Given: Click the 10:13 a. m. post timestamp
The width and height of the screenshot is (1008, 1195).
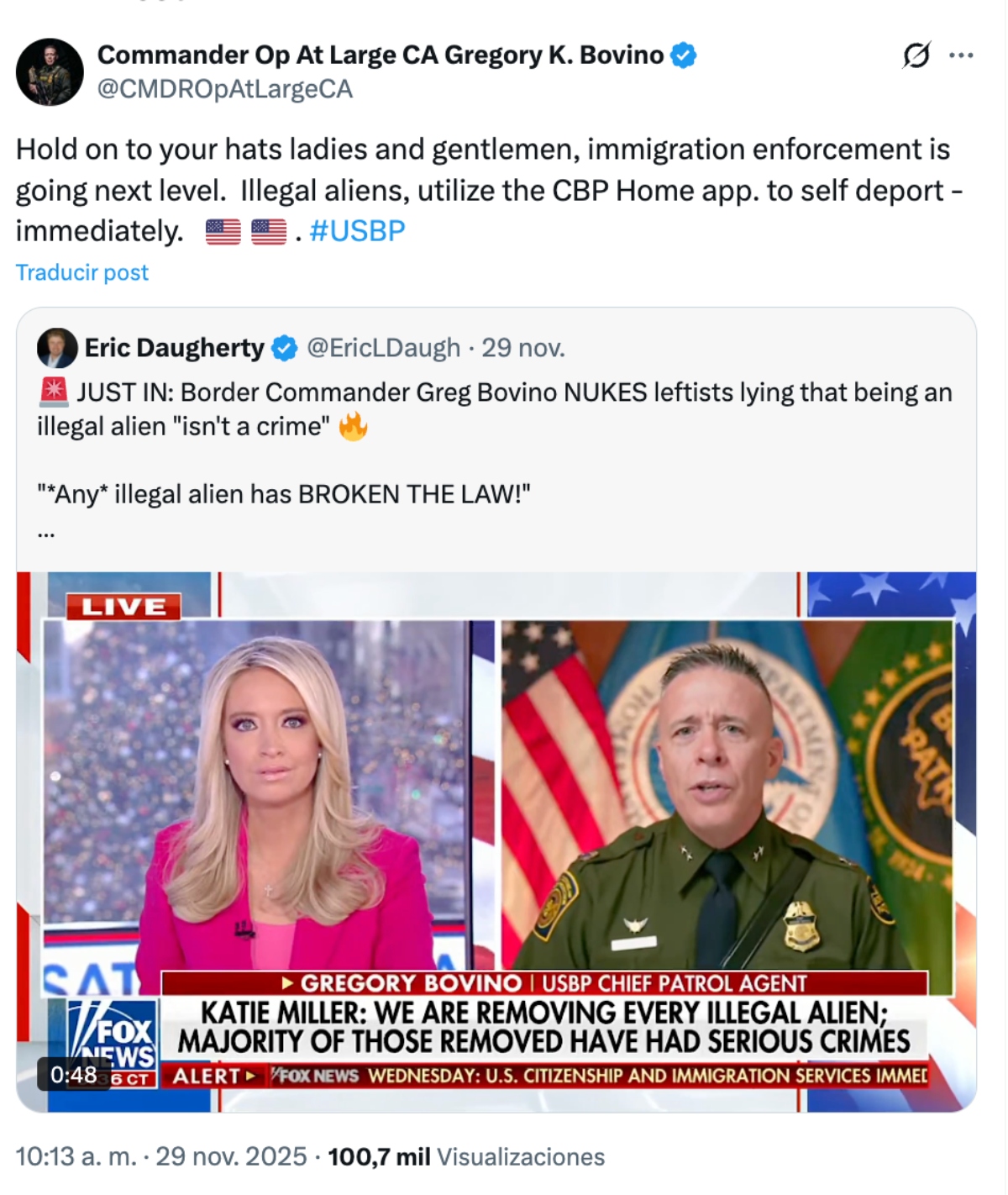Looking at the screenshot, I should [76, 1156].
